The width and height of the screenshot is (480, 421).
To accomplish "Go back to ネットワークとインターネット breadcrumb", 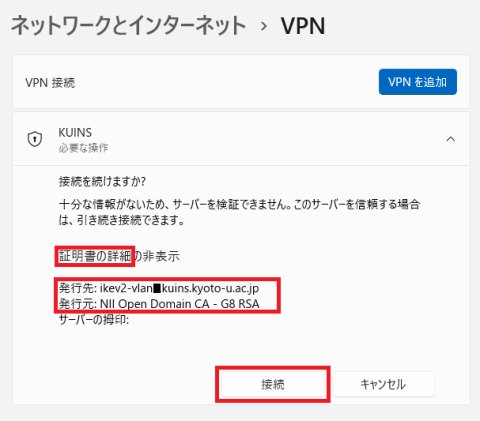I will coord(129,26).
